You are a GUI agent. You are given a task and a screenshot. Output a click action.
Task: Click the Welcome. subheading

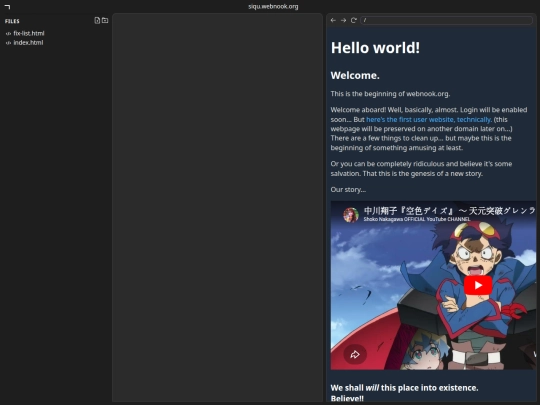(355, 75)
